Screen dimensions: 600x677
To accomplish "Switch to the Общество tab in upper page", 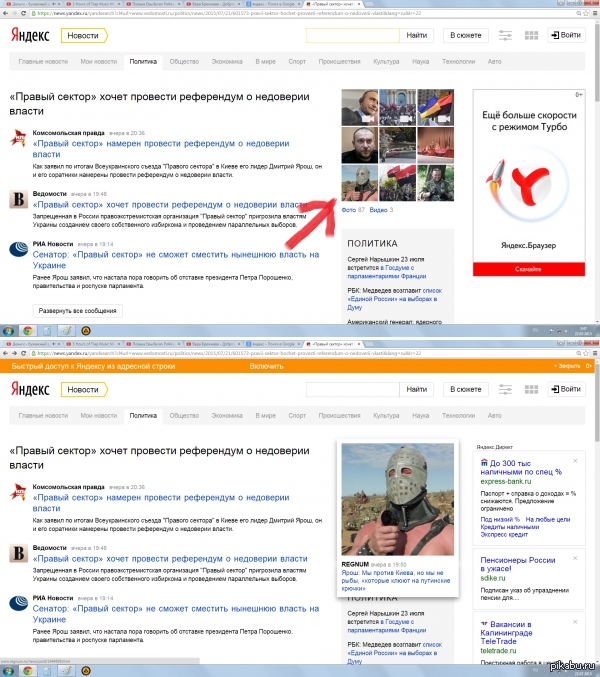I will tap(184, 62).
